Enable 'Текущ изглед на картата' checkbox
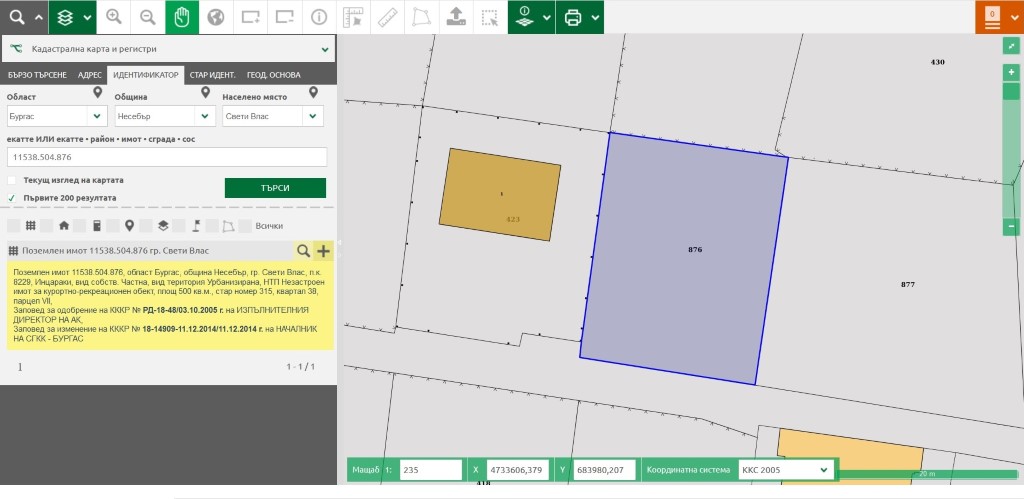 12,180
